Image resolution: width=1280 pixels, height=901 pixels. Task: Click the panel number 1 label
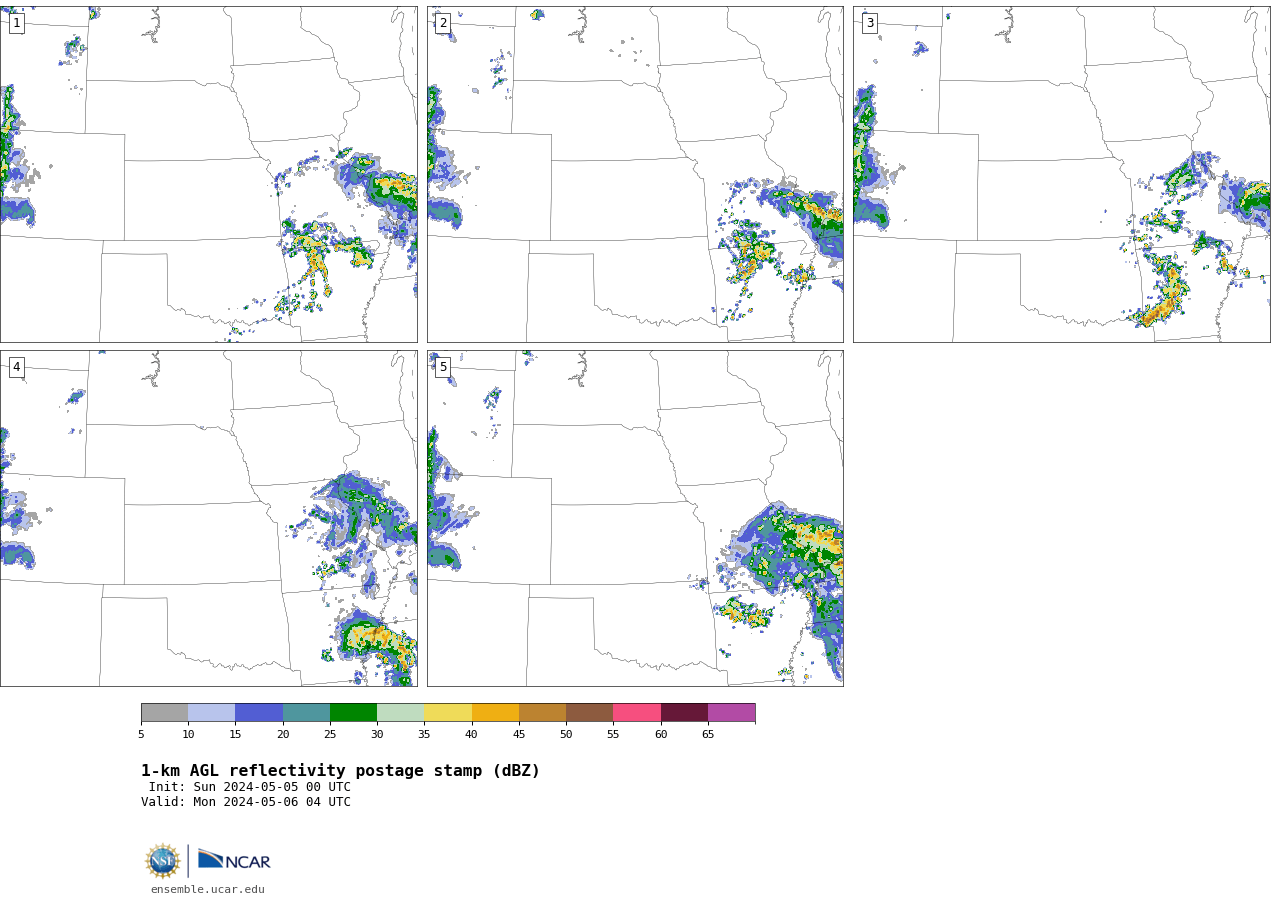click(16, 23)
